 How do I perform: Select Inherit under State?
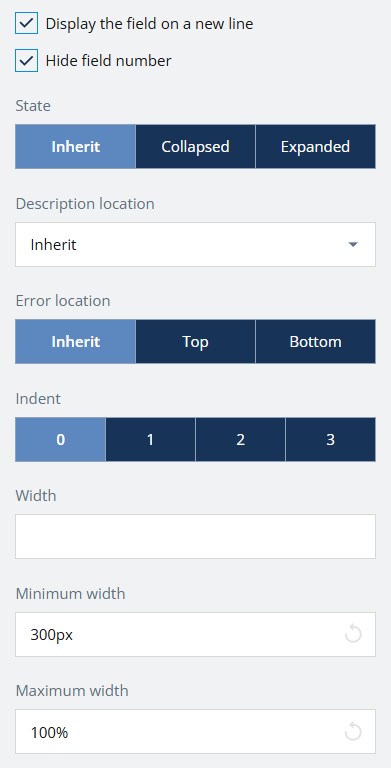75,146
